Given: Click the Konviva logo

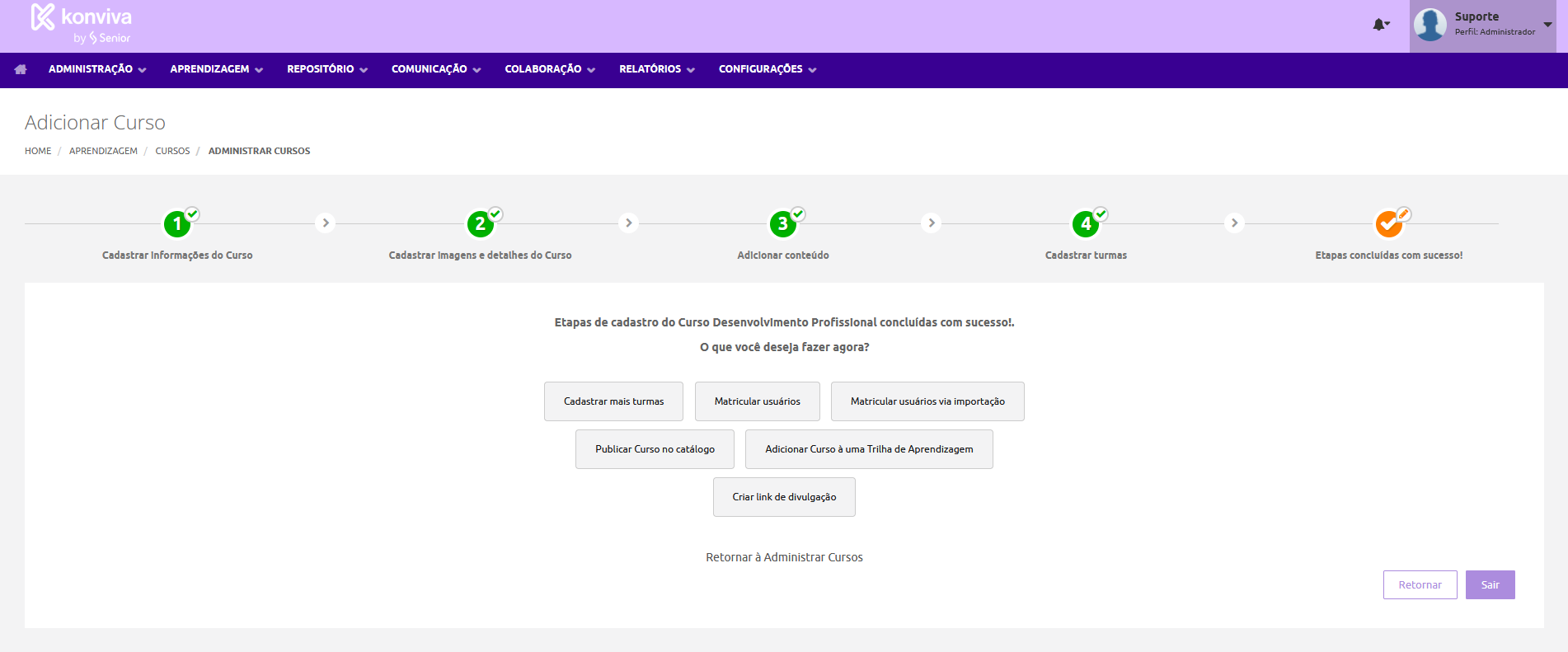Looking at the screenshot, I should (x=81, y=24).
